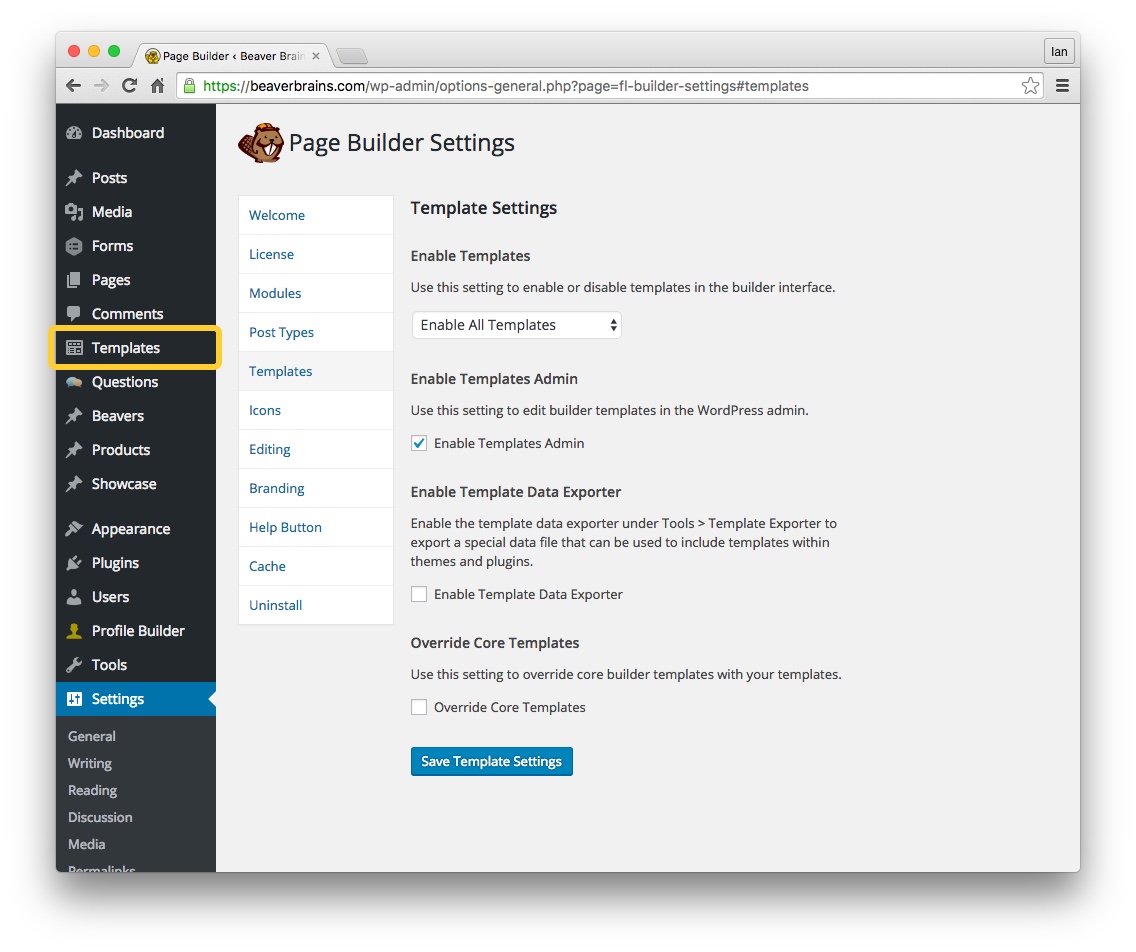View site info via the green padlock
The width and height of the screenshot is (1136, 952).
[x=189, y=85]
